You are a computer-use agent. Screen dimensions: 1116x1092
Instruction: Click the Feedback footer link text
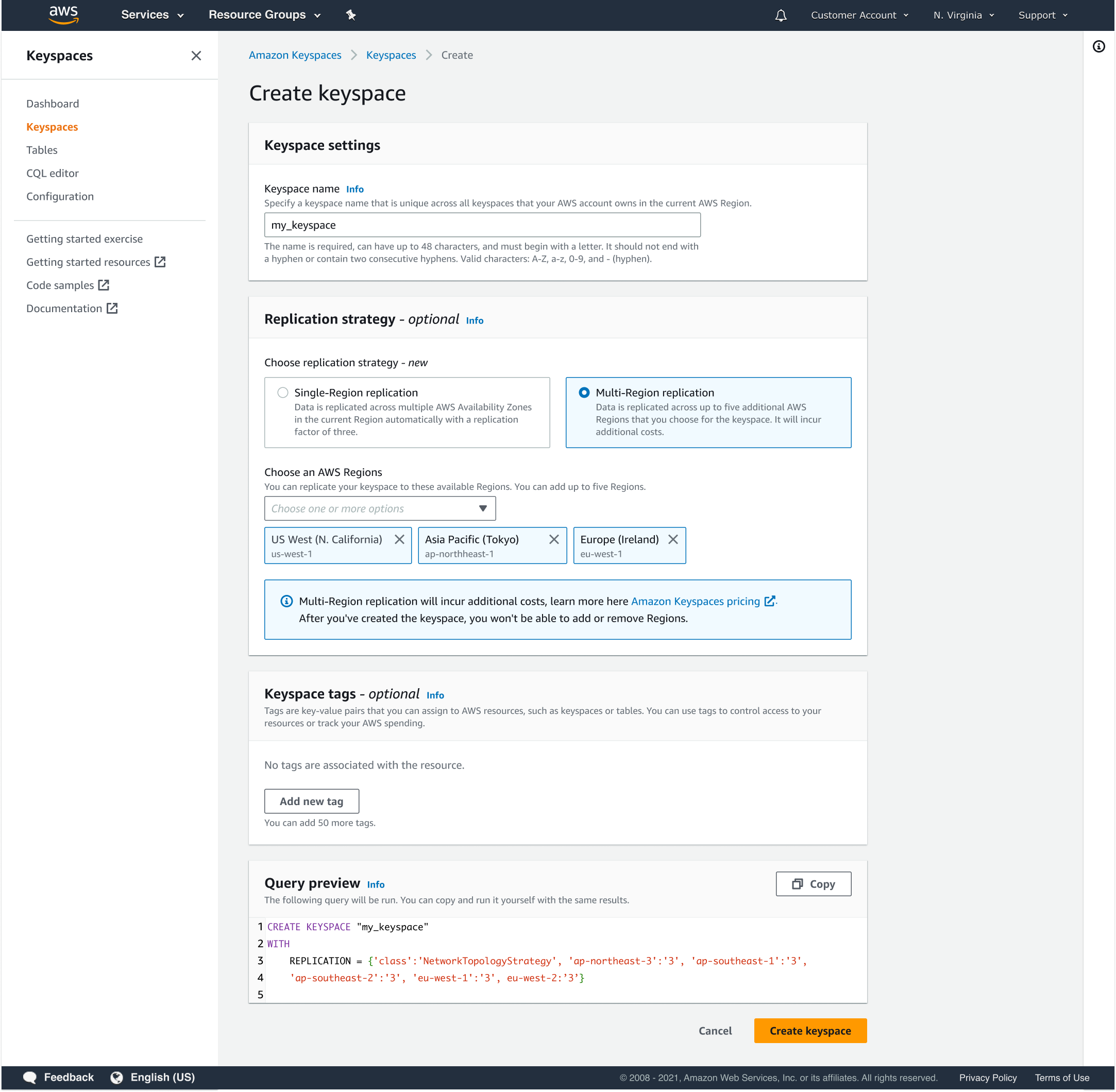(69, 1078)
